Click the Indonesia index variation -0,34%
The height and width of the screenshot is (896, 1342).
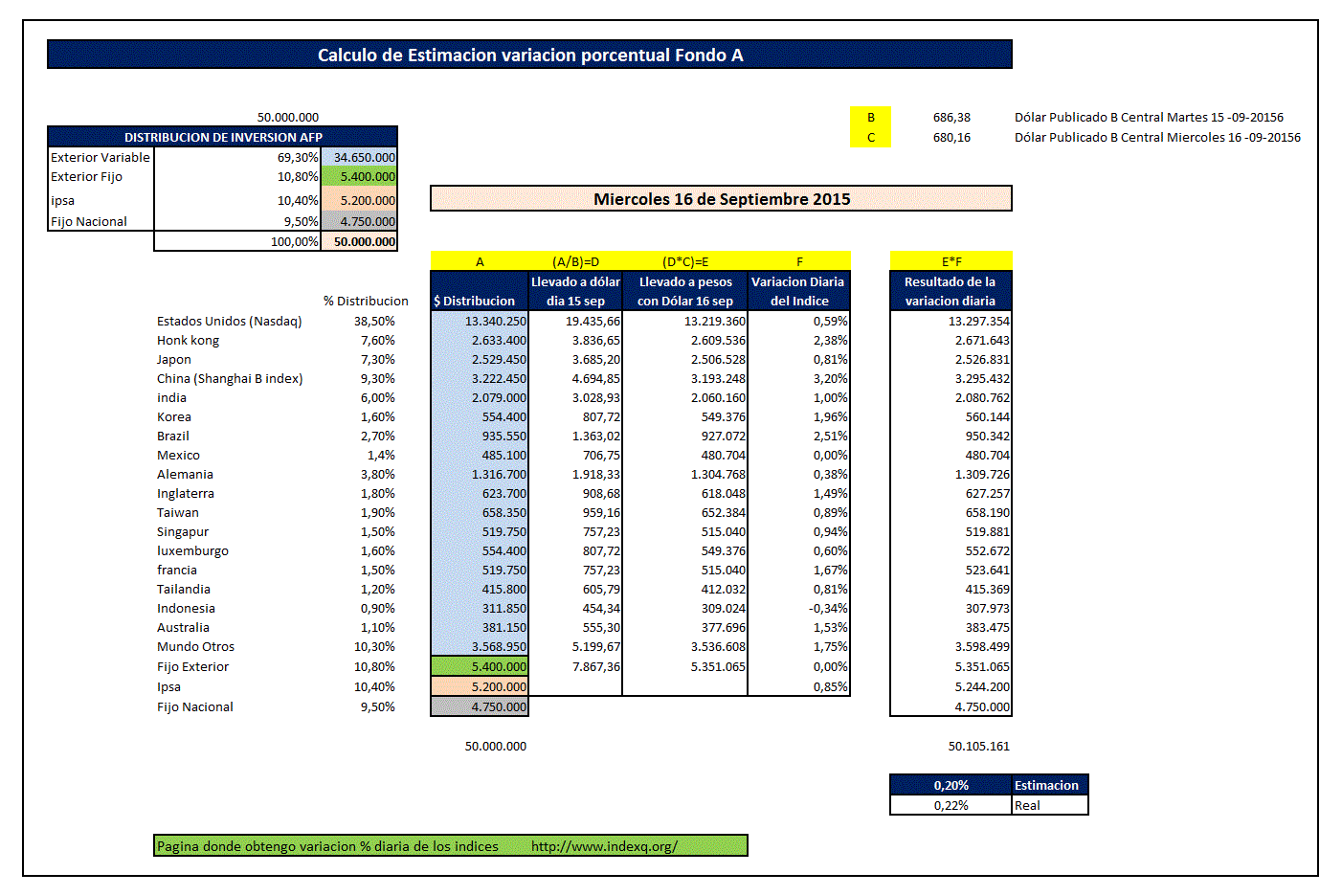point(828,609)
